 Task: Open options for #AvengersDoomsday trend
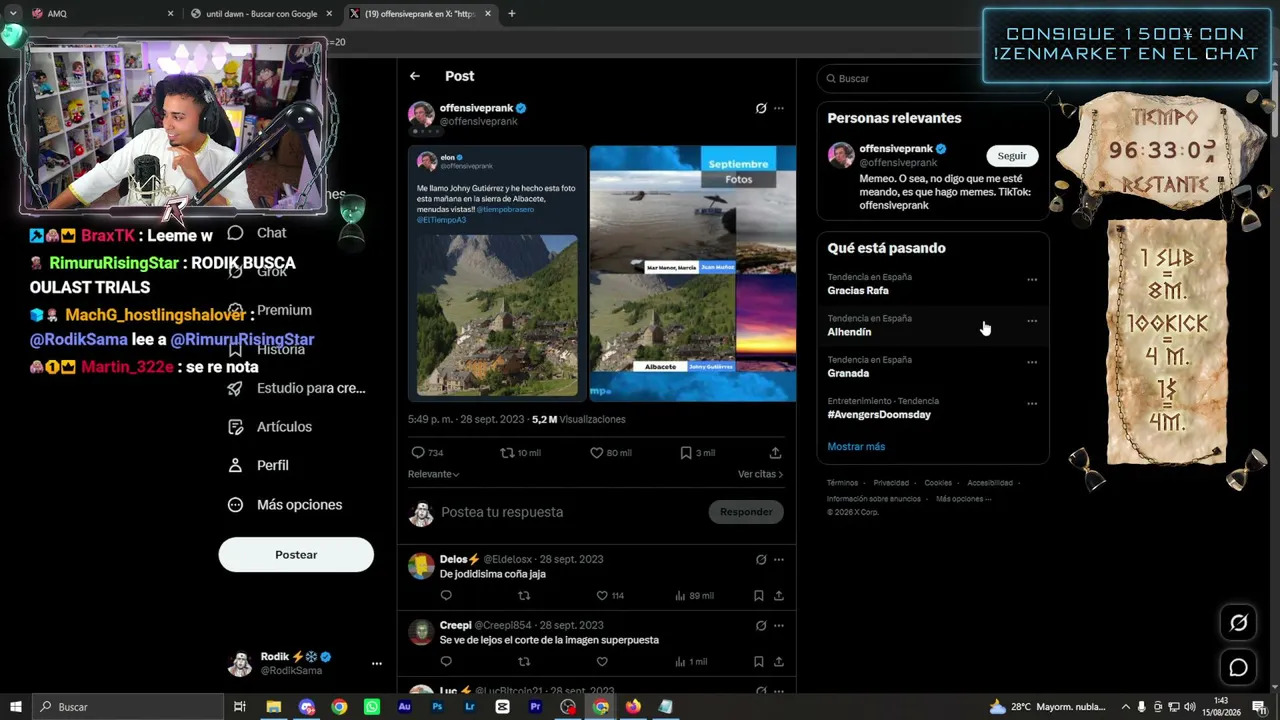pos(1032,404)
